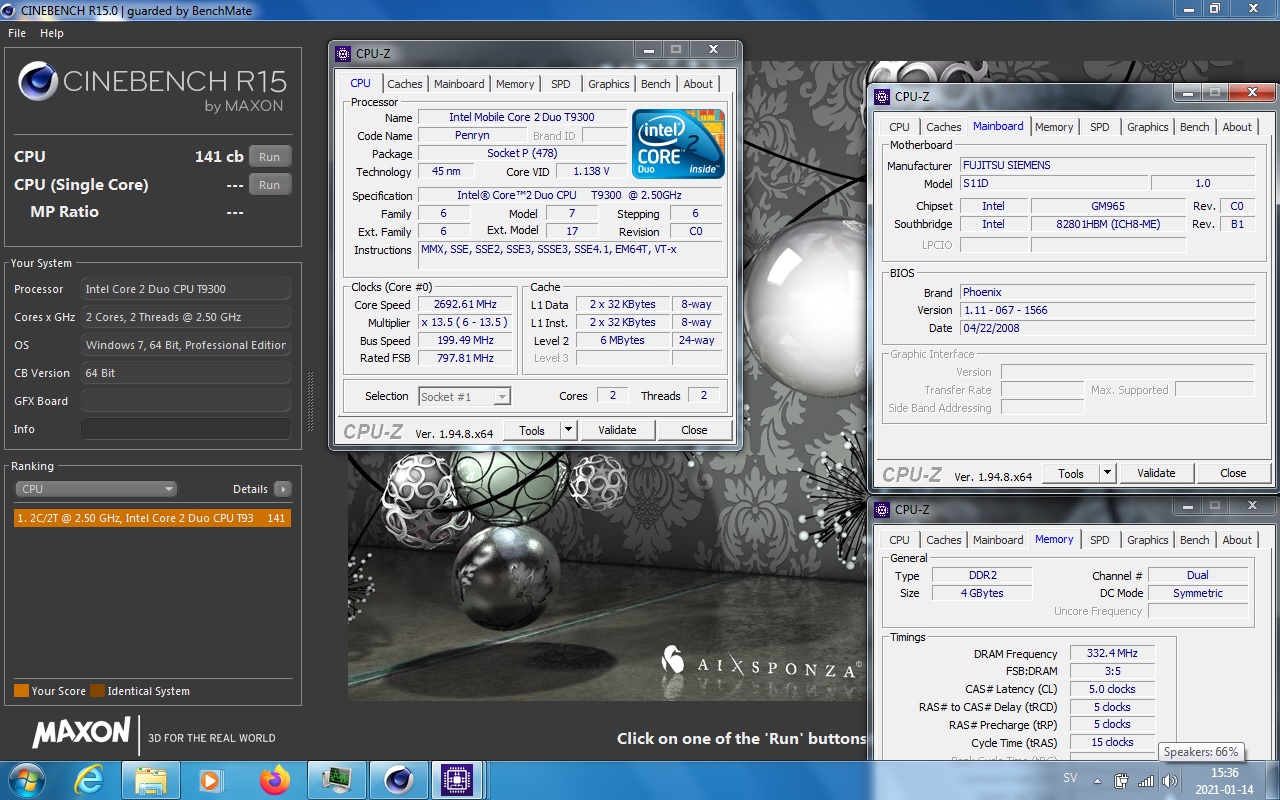Open Bench tab in first CPU-Z window
This screenshot has height=800, width=1280.
tap(656, 84)
